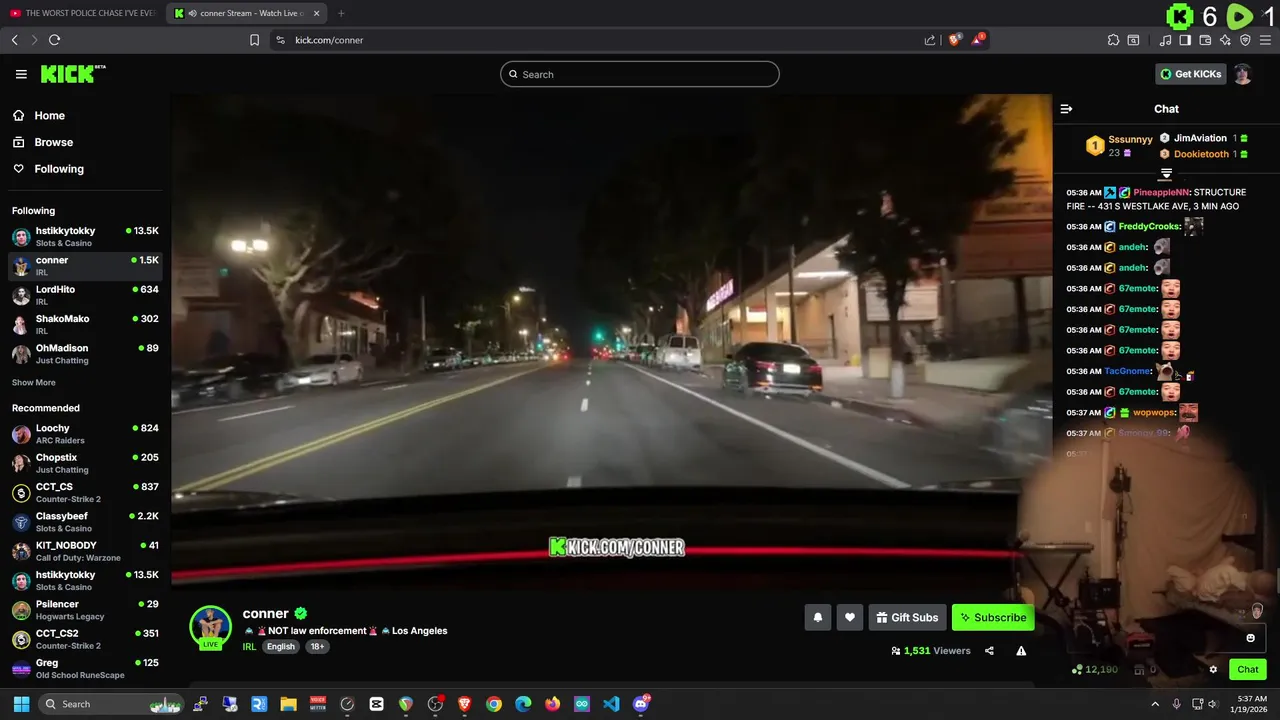This screenshot has width=1280, height=720.
Task: Open CCT_CS recommended channel
Action: (85, 492)
